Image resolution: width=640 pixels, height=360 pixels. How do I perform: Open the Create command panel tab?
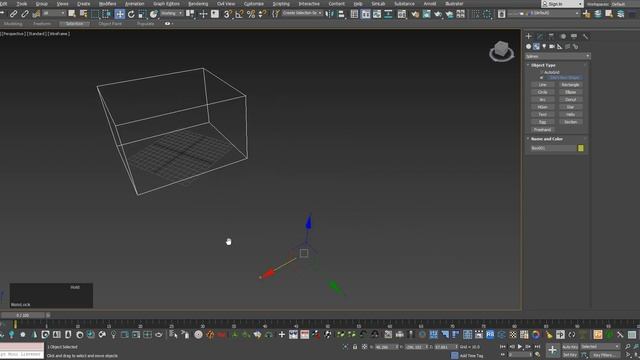pos(529,36)
